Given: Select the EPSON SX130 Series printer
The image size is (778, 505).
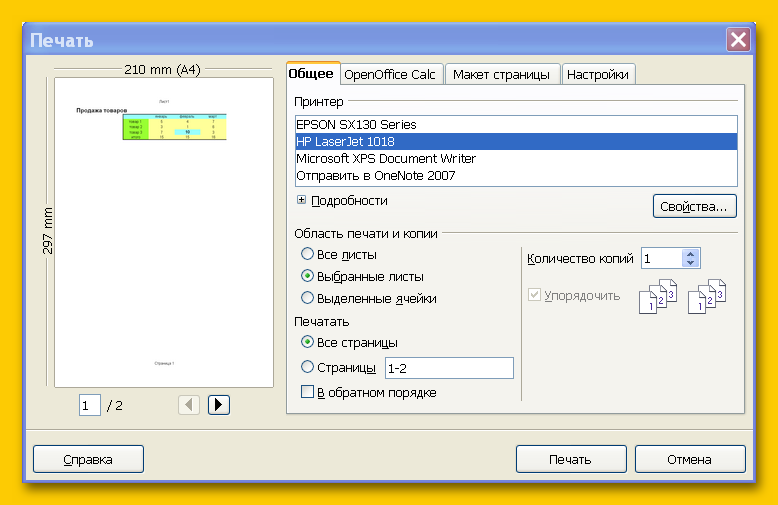Looking at the screenshot, I should coord(356,125).
